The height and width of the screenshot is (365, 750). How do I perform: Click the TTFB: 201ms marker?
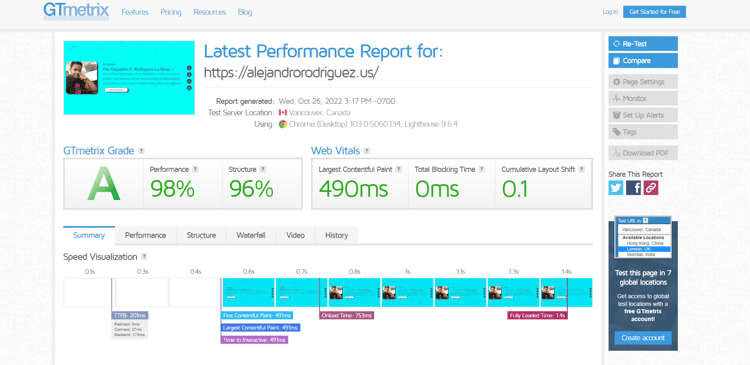[x=130, y=315]
